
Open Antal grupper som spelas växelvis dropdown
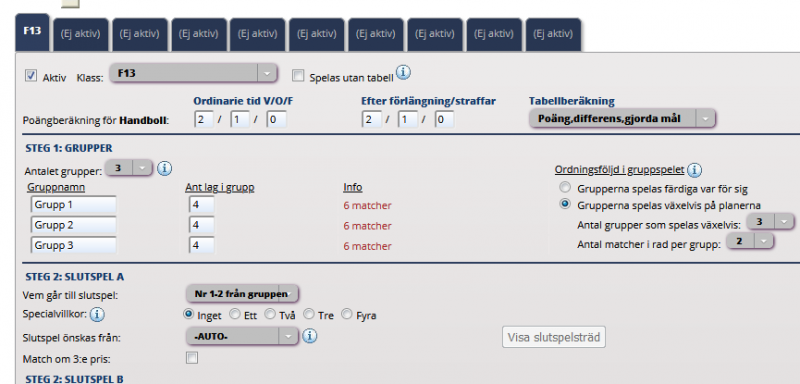tap(770, 221)
